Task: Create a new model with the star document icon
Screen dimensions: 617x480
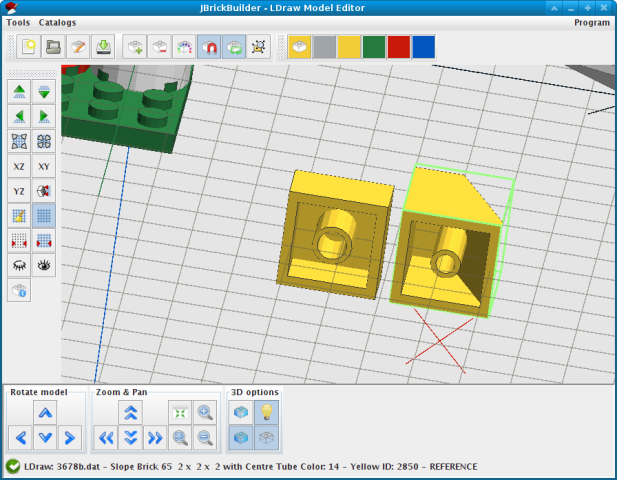Action: tap(29, 47)
